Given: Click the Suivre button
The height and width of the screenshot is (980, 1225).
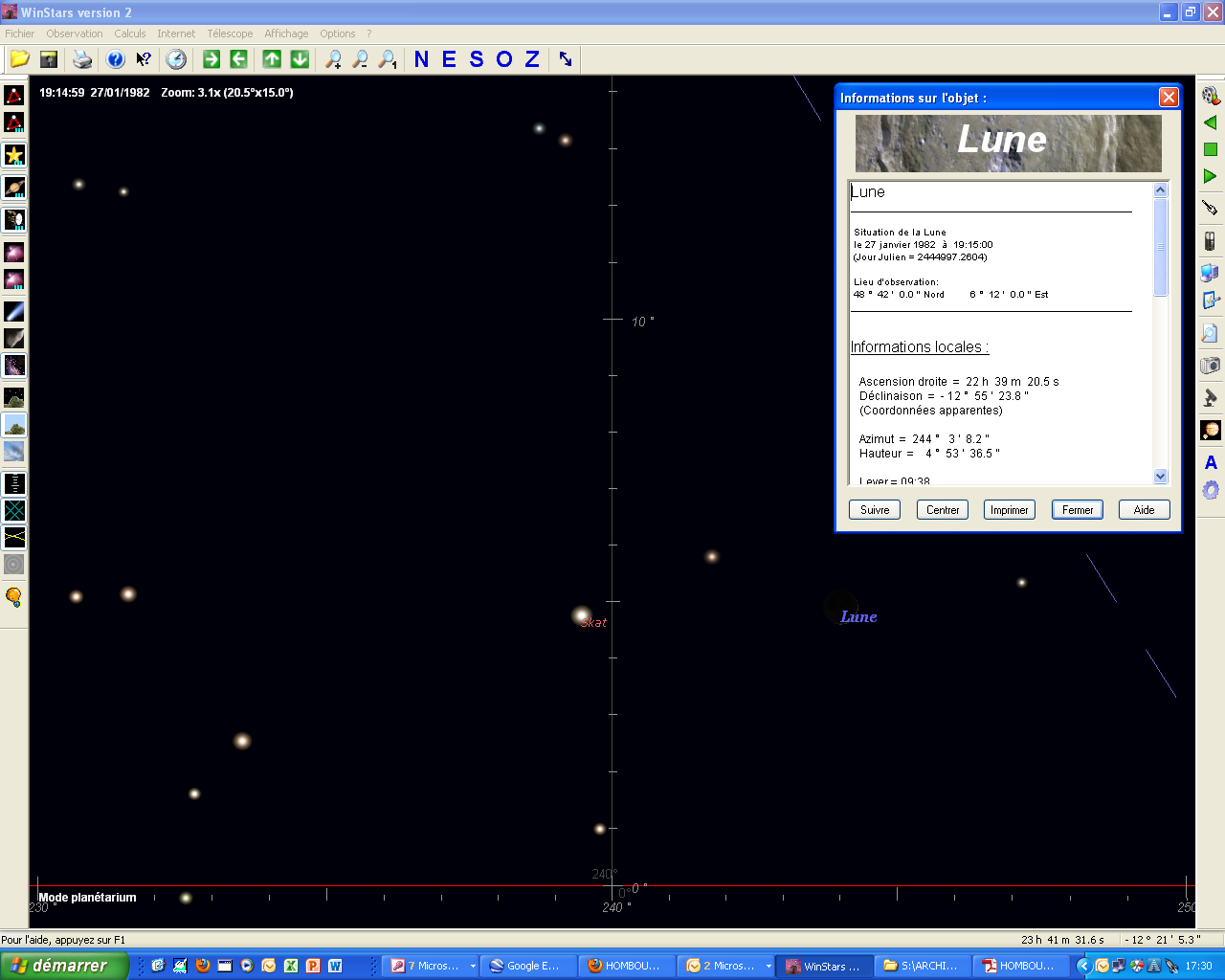Looking at the screenshot, I should pos(875,510).
